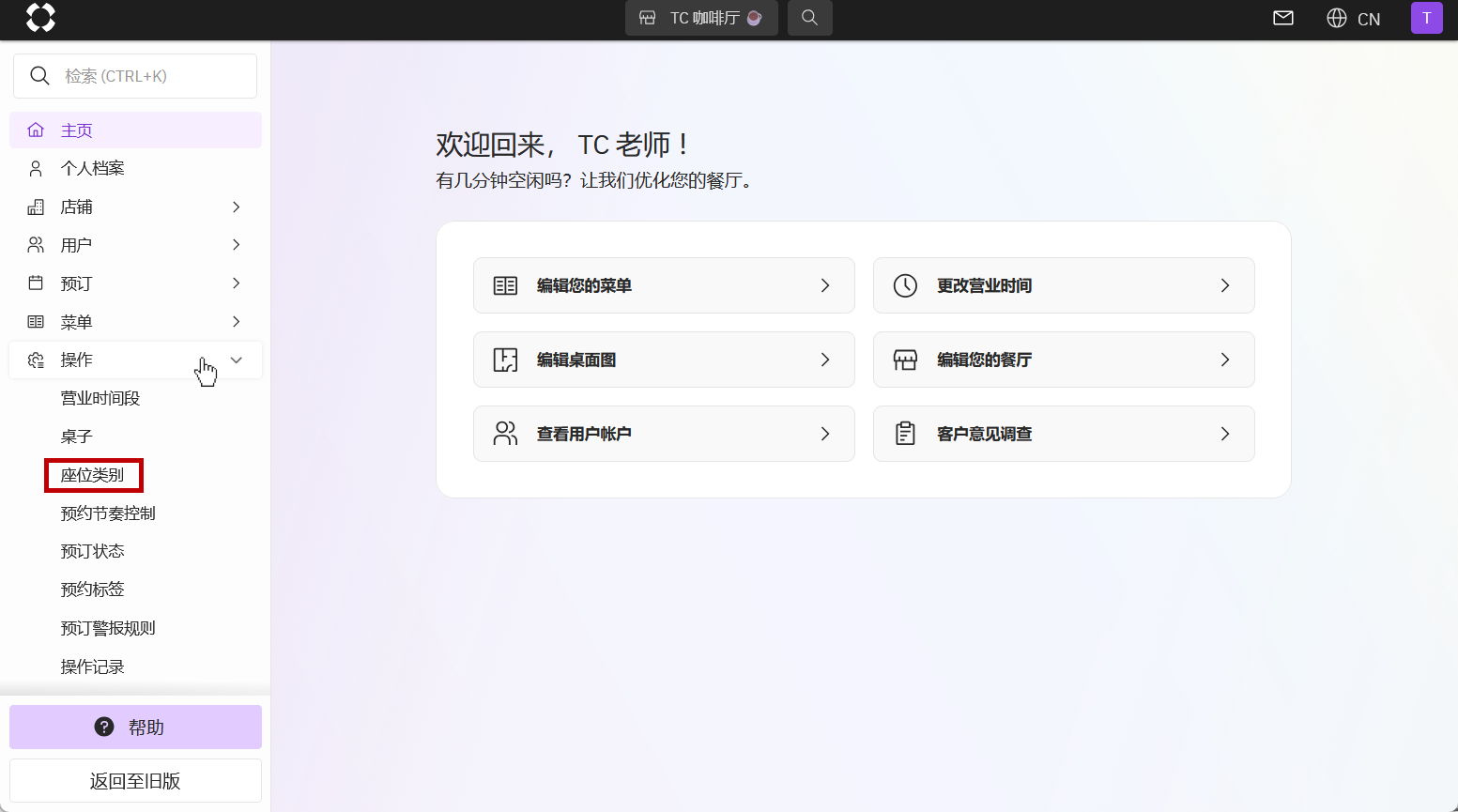Screen dimensions: 1458x812
Task: Click the building icon beside 店铺
Action: point(36,207)
